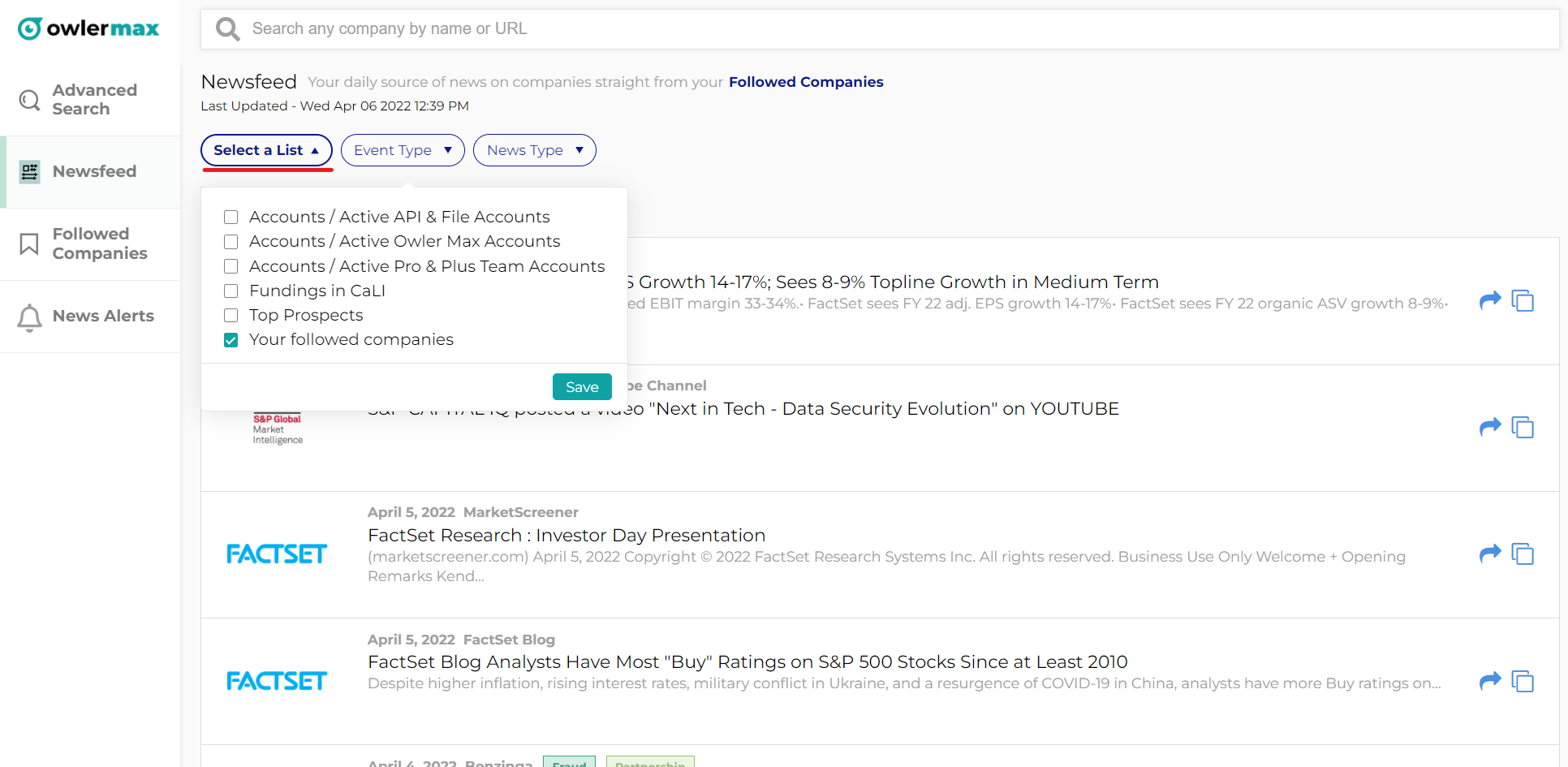
Task: Collapse the Select a List dropdown
Action: pos(266,150)
